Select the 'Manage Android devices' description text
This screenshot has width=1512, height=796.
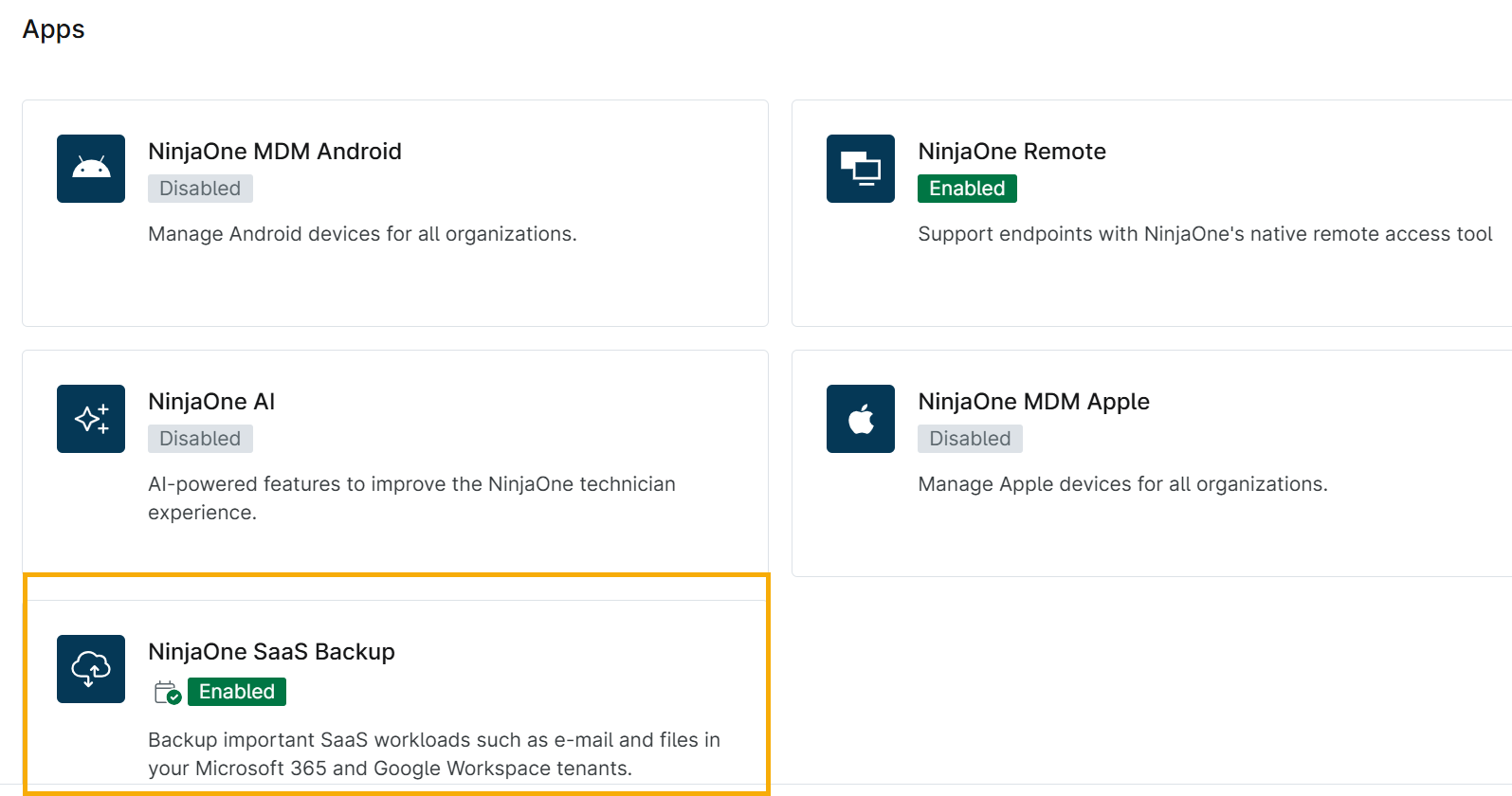point(362,234)
